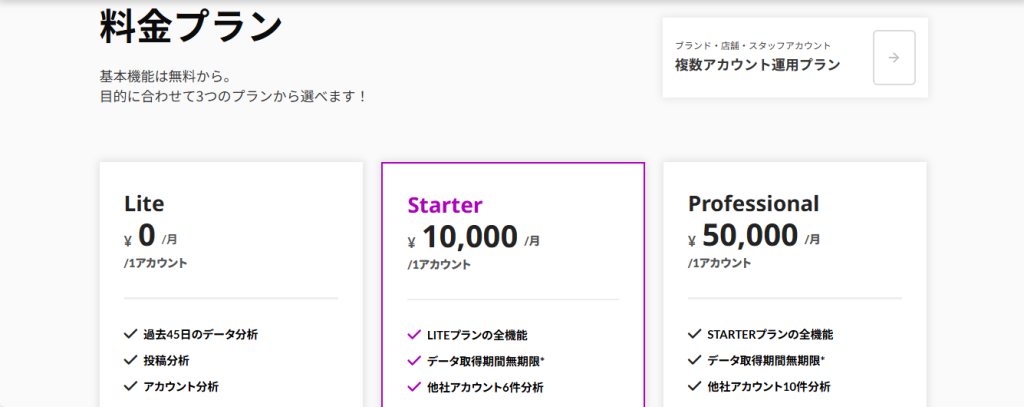Click the checkmark beside STARTERプランの全機能
This screenshot has height=407, width=1024.
(x=695, y=334)
